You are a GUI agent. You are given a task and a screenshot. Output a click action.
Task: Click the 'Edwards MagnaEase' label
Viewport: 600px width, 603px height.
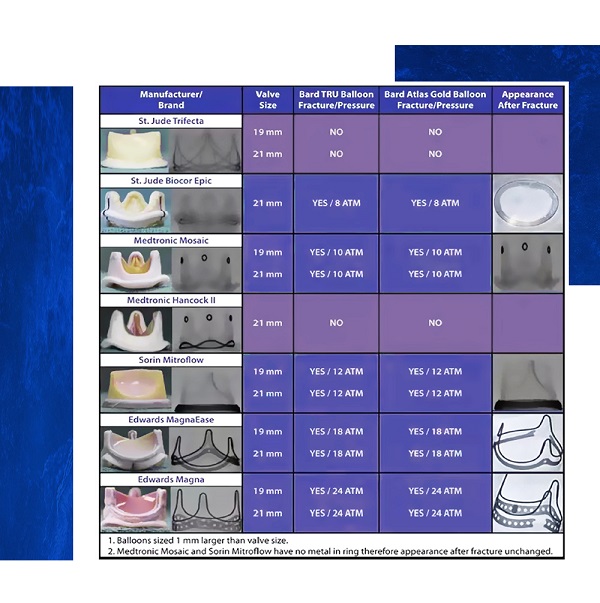171,420
